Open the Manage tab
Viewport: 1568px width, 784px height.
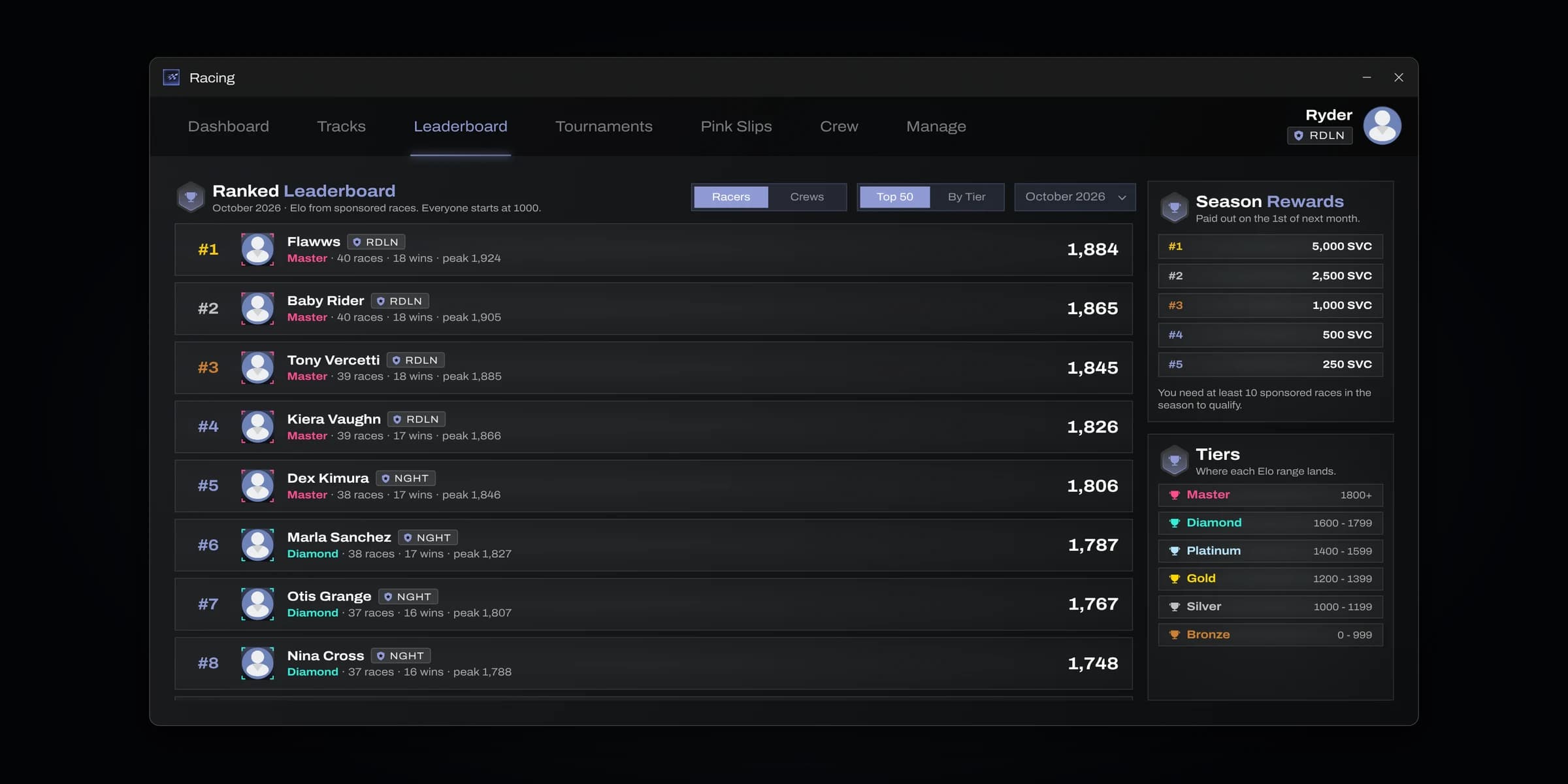coord(936,126)
